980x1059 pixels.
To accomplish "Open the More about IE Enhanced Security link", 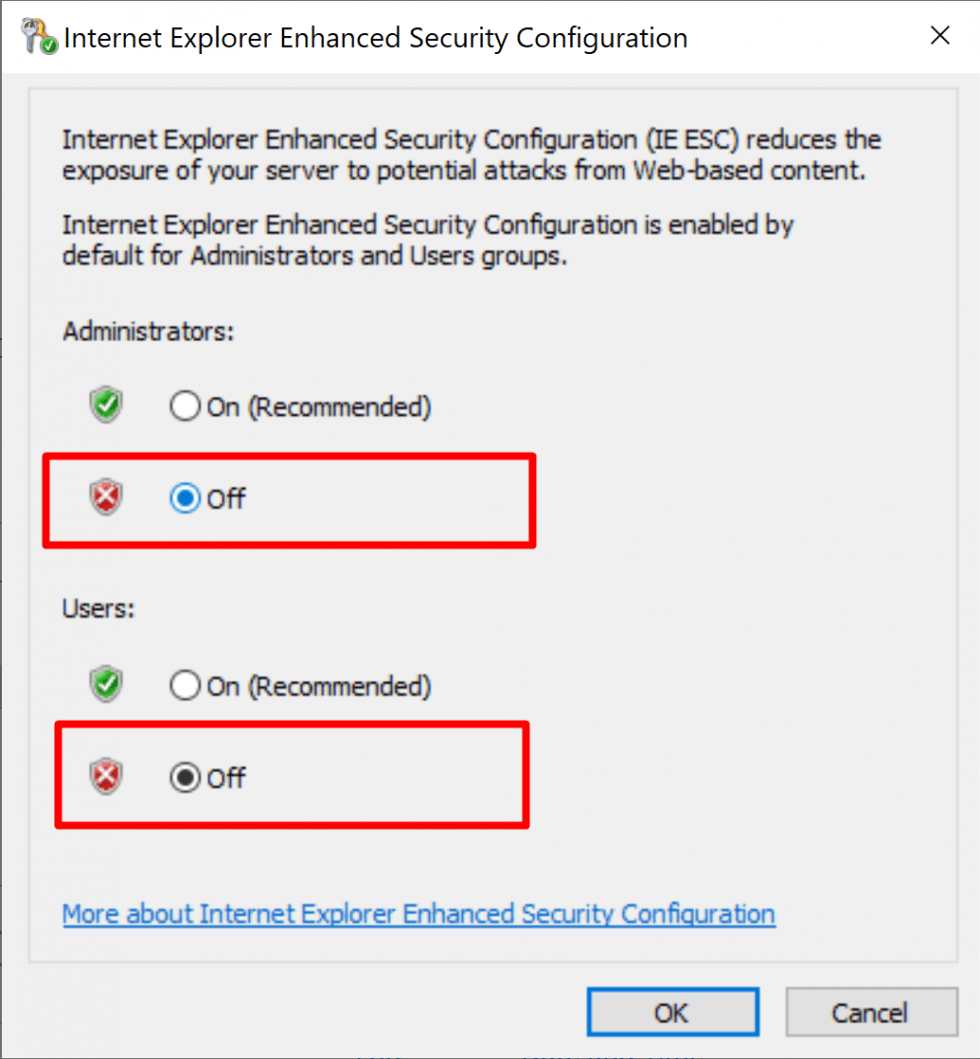I will pyautogui.click(x=417, y=913).
